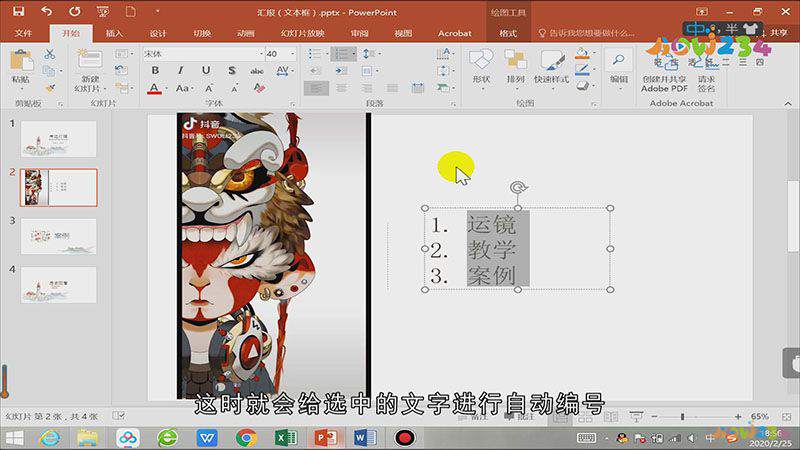Open Chrome from the taskbar
The image size is (800, 450).
[x=246, y=438]
